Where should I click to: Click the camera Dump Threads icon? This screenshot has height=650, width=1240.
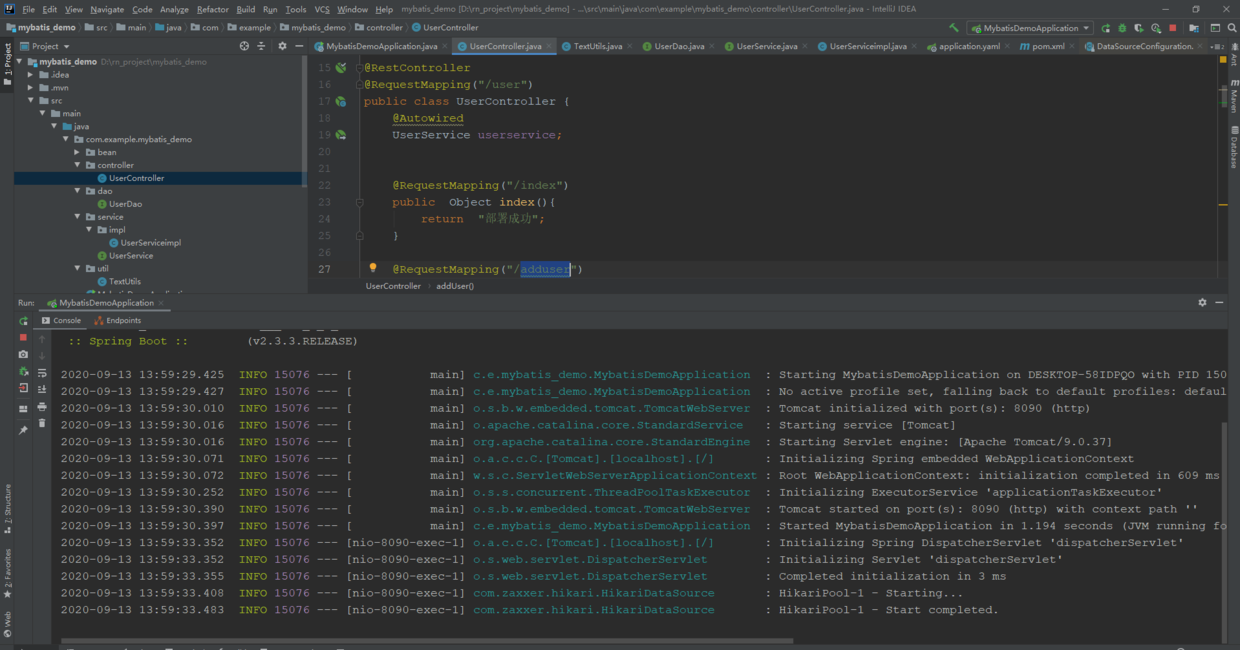pyautogui.click(x=23, y=354)
